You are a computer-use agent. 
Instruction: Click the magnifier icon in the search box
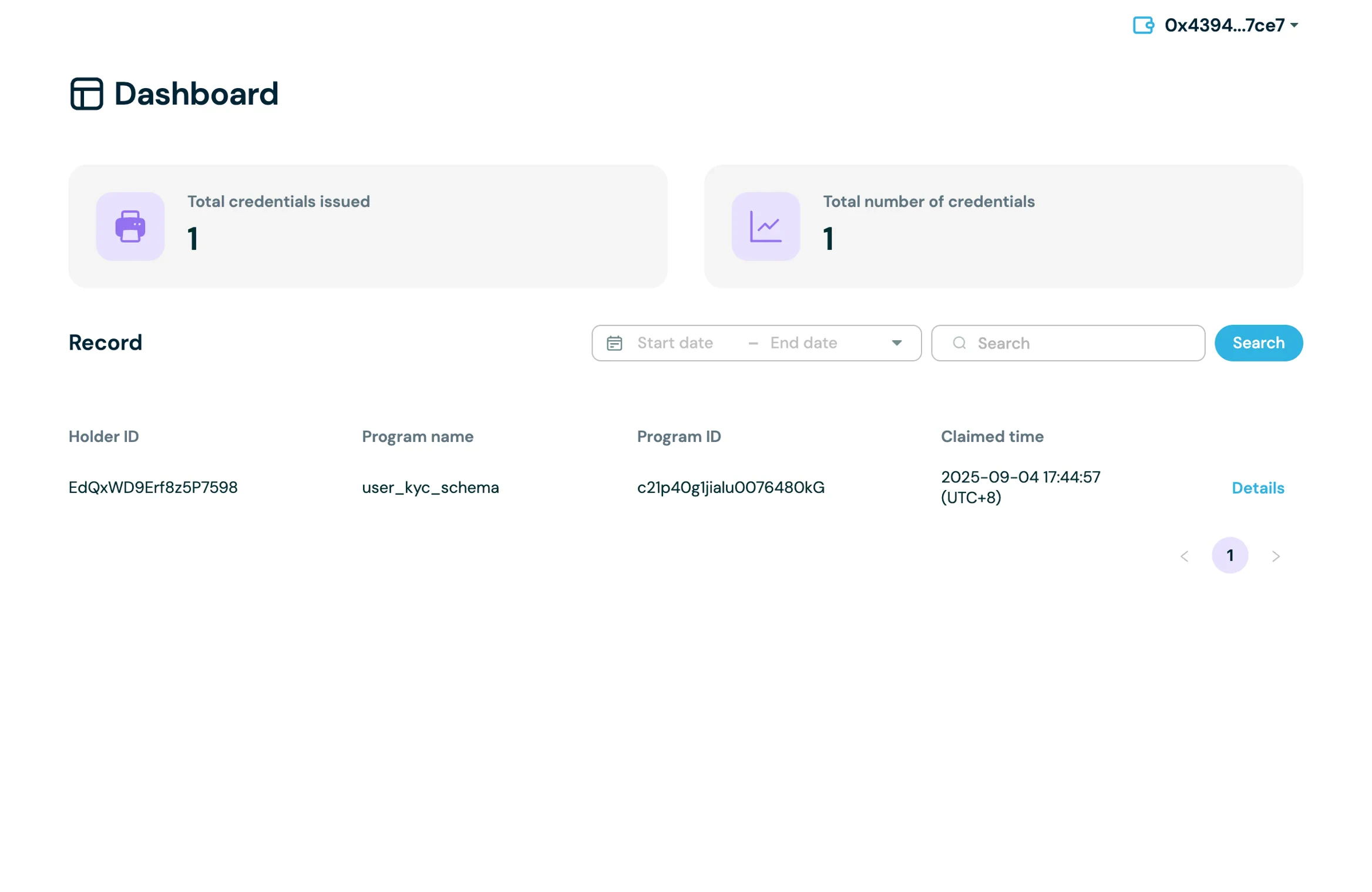(960, 343)
